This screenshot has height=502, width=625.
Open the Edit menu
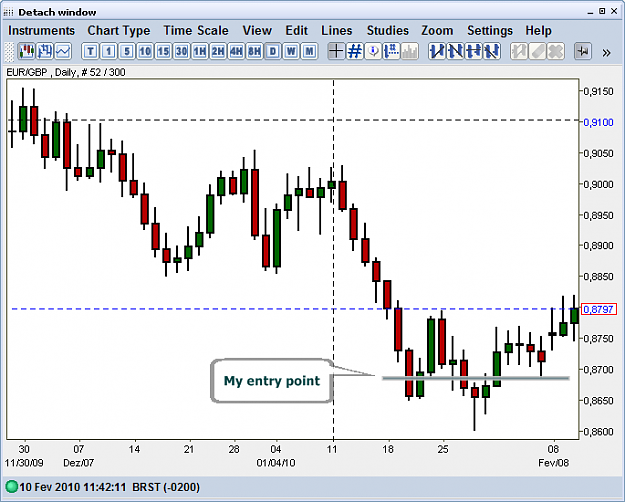point(297,31)
